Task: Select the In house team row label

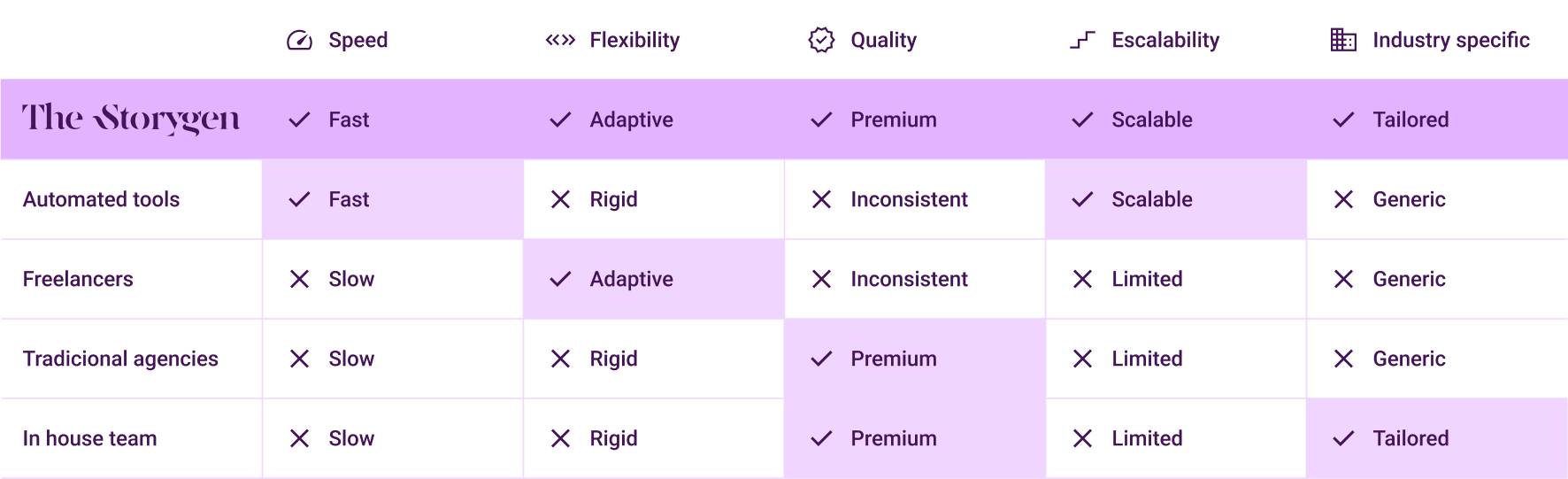Action: pos(89,438)
